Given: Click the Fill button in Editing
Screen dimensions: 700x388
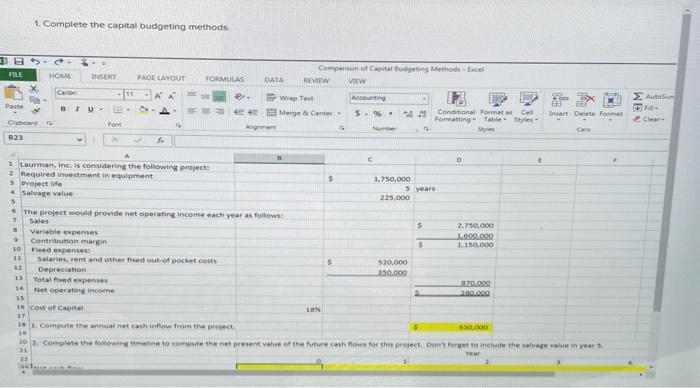Looking at the screenshot, I should [646, 108].
